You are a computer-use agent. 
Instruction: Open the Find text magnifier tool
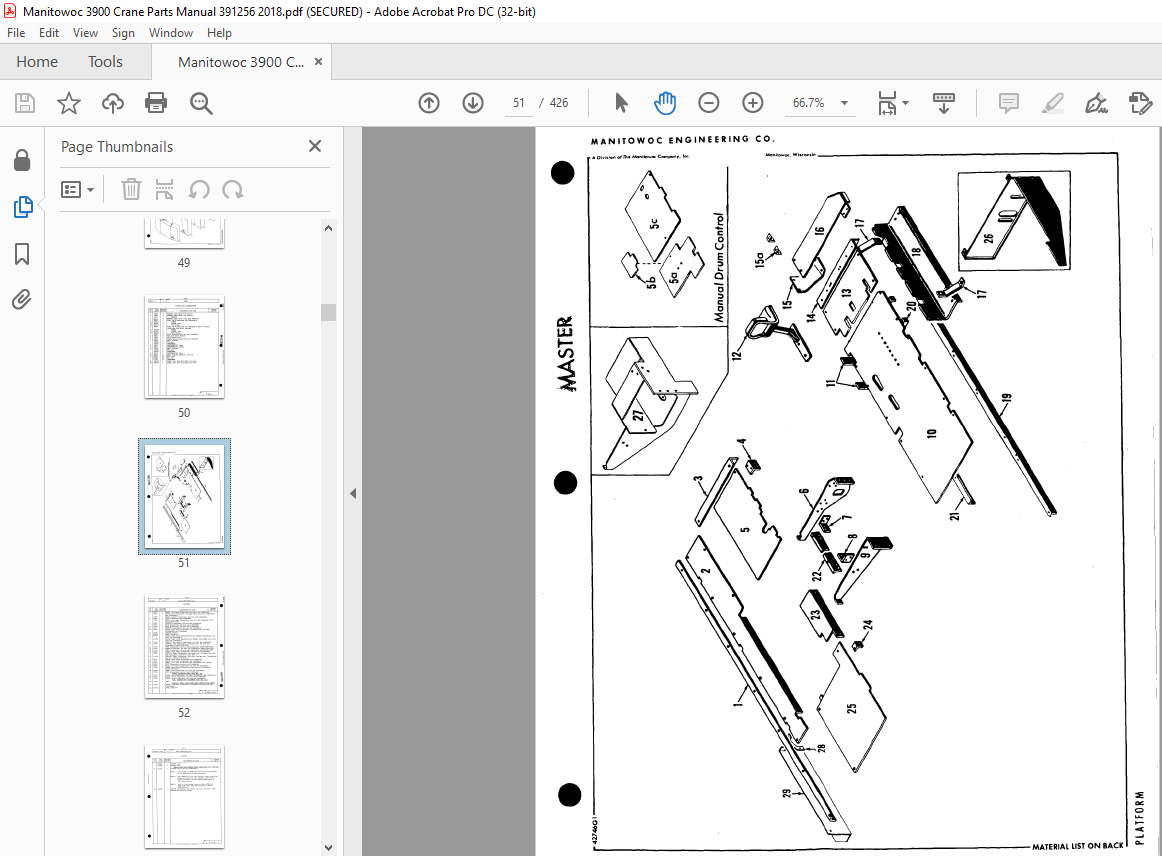(x=201, y=103)
